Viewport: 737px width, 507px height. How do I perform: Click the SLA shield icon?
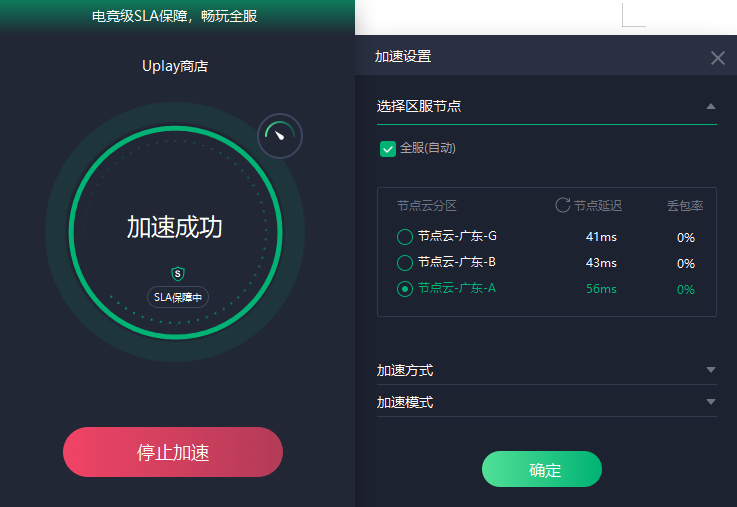178,273
